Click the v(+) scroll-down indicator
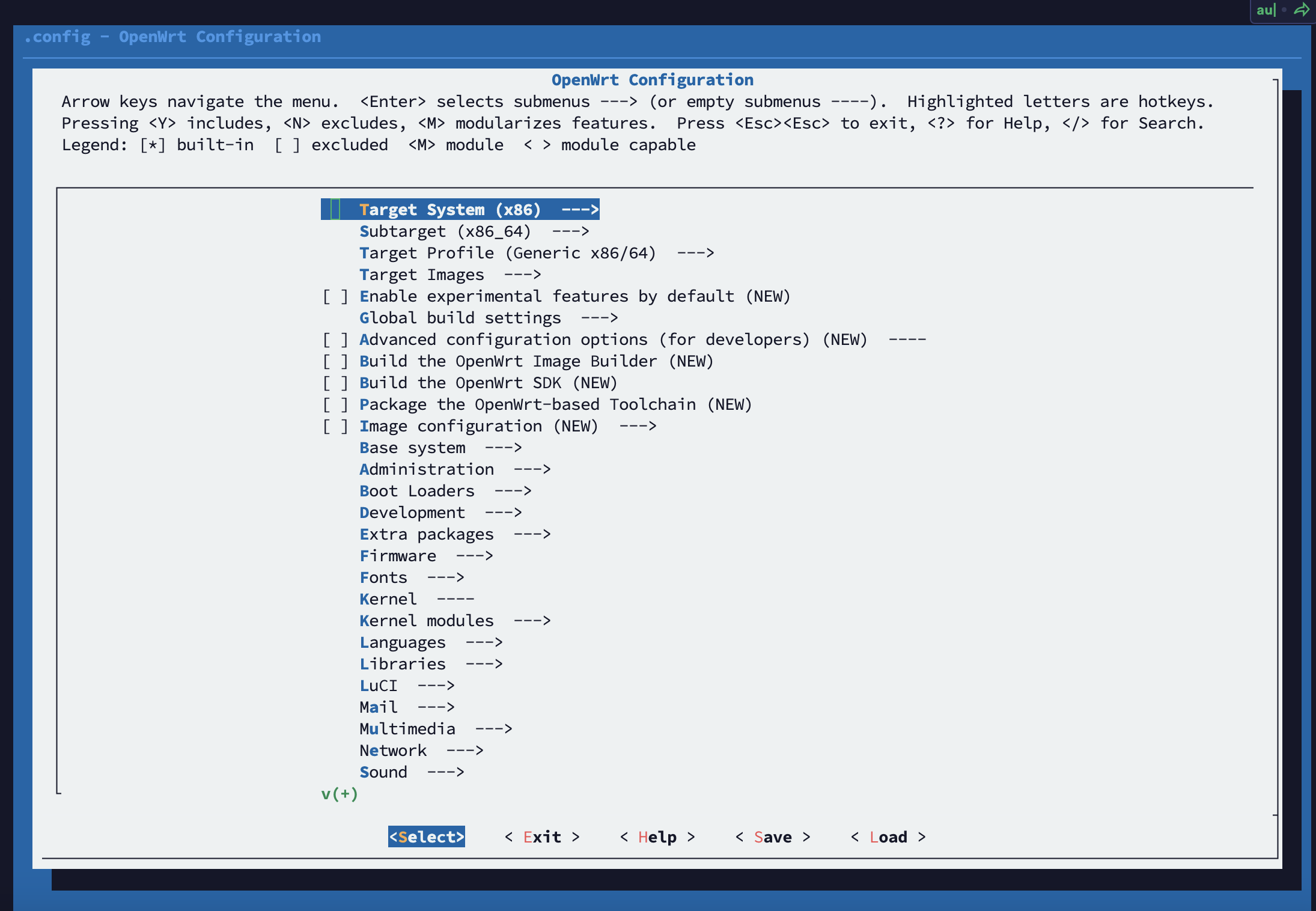The image size is (1316, 911). click(340, 794)
